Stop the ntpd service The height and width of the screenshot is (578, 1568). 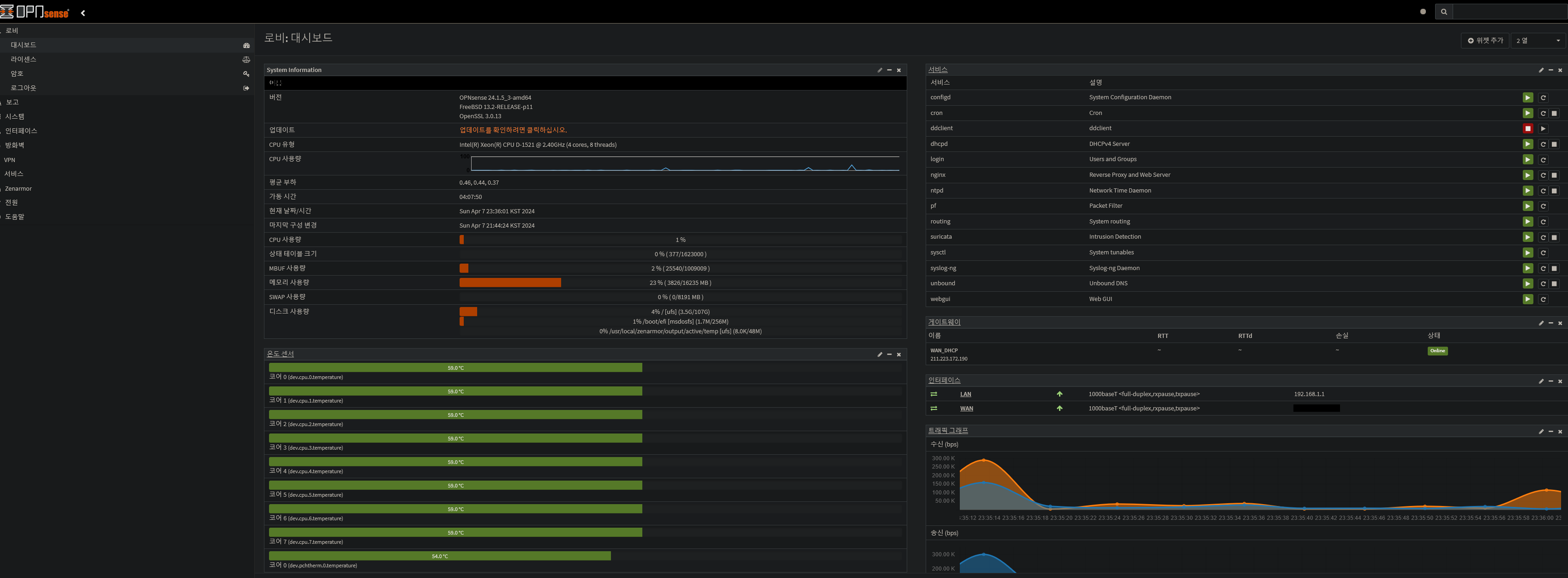(1554, 191)
